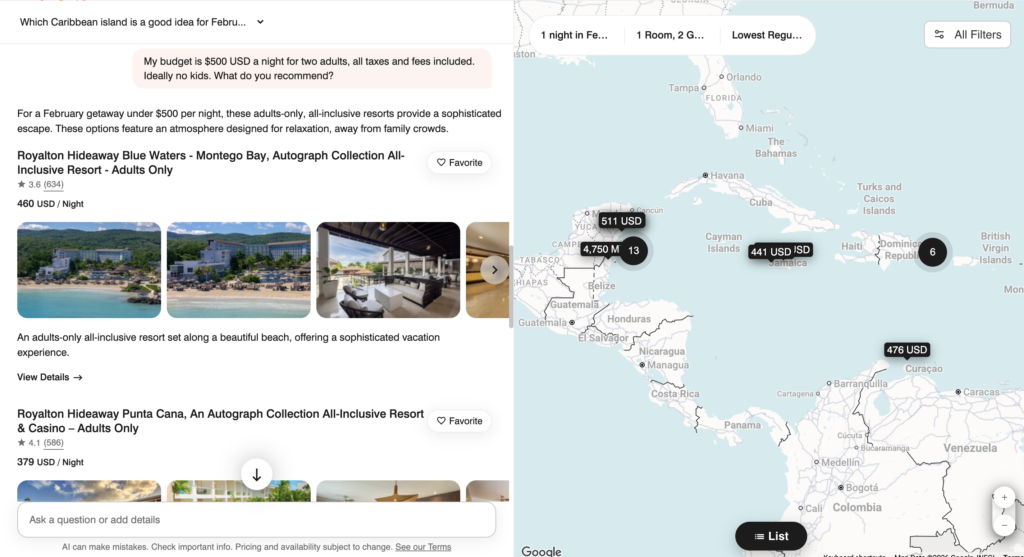Open the '1 Room, 2 G...' guests filter
1024x557 pixels.
tap(670, 35)
